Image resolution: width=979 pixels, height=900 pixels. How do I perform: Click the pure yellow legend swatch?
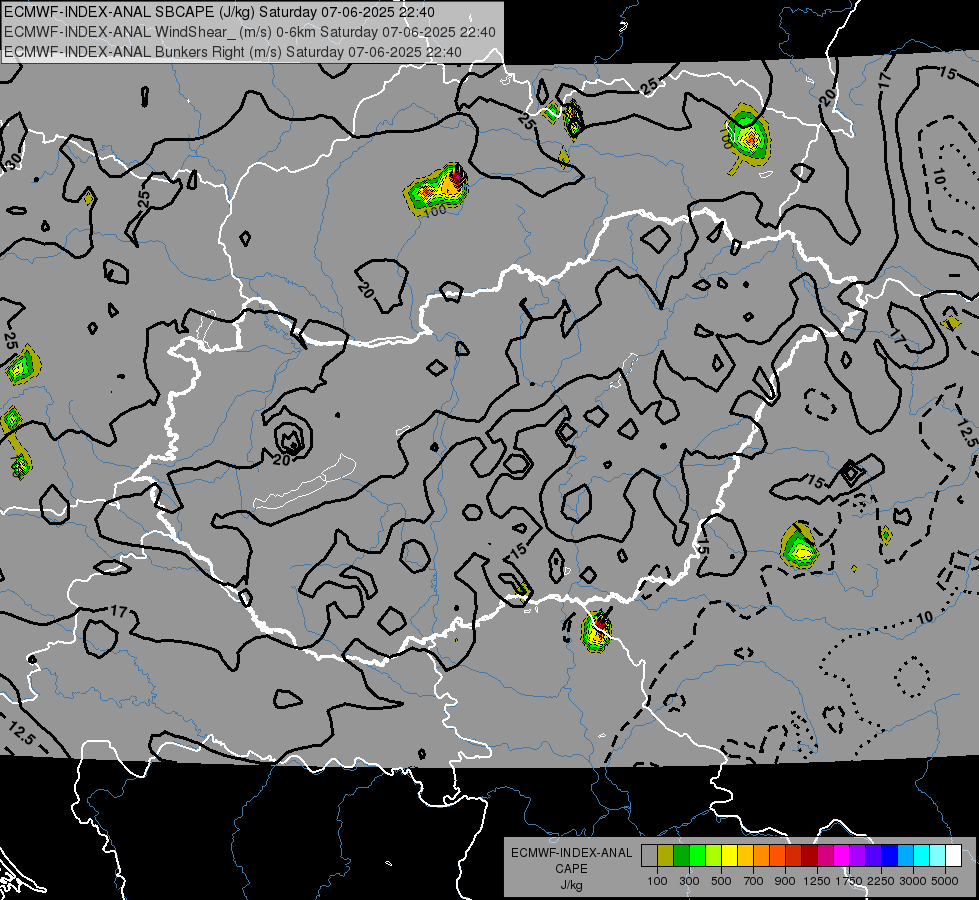coord(729,856)
